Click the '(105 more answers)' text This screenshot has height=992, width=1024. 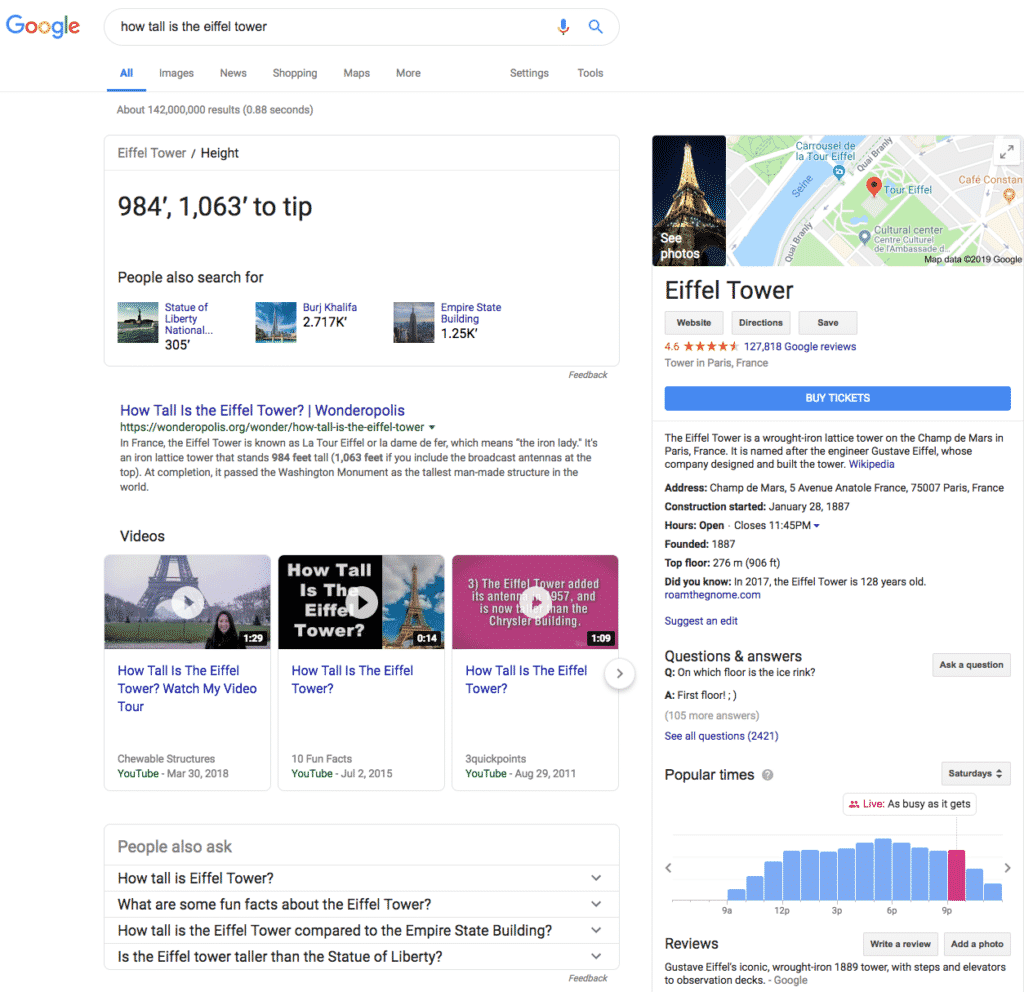coord(712,716)
